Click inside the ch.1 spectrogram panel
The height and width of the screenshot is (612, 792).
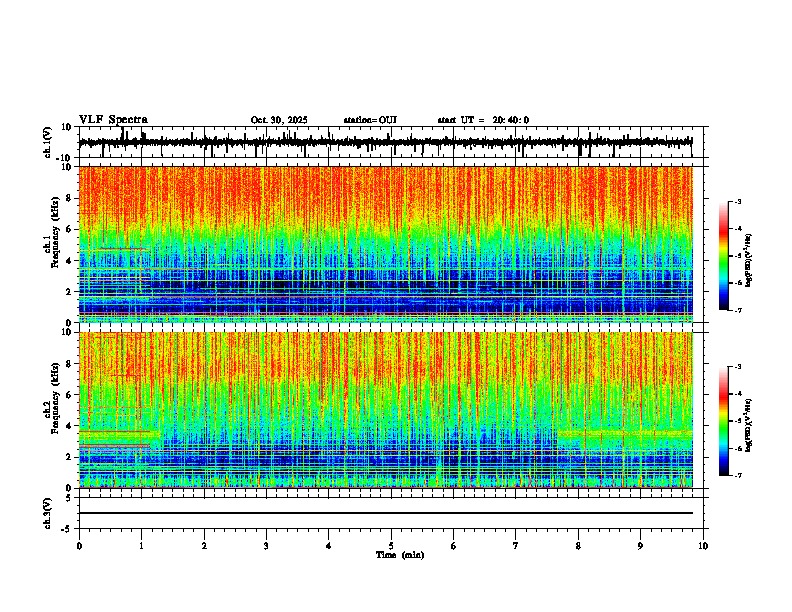tap(386, 244)
